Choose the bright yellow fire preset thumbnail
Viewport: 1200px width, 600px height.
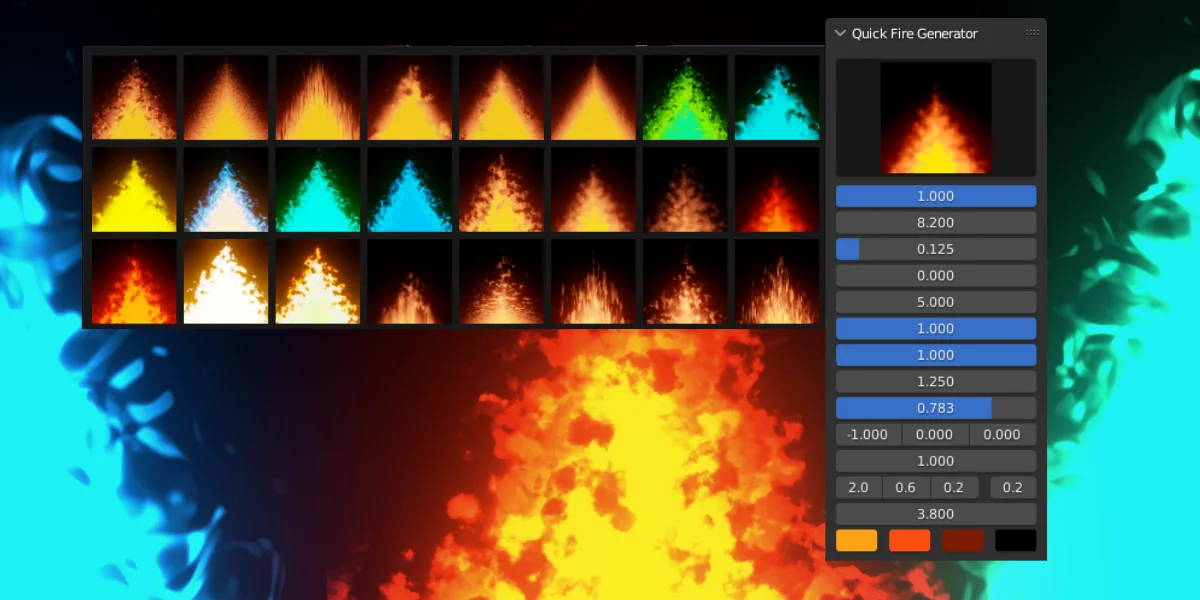point(134,190)
